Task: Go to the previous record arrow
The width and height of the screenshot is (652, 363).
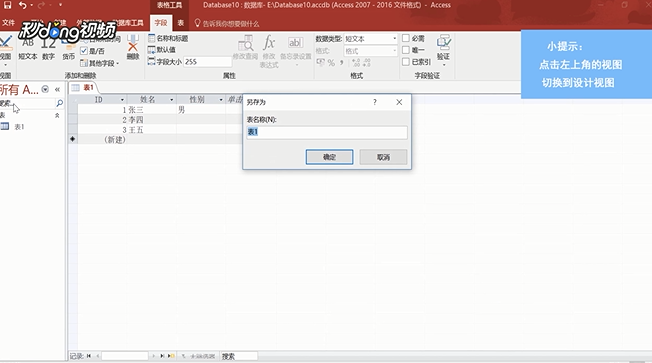Action: pos(98,356)
